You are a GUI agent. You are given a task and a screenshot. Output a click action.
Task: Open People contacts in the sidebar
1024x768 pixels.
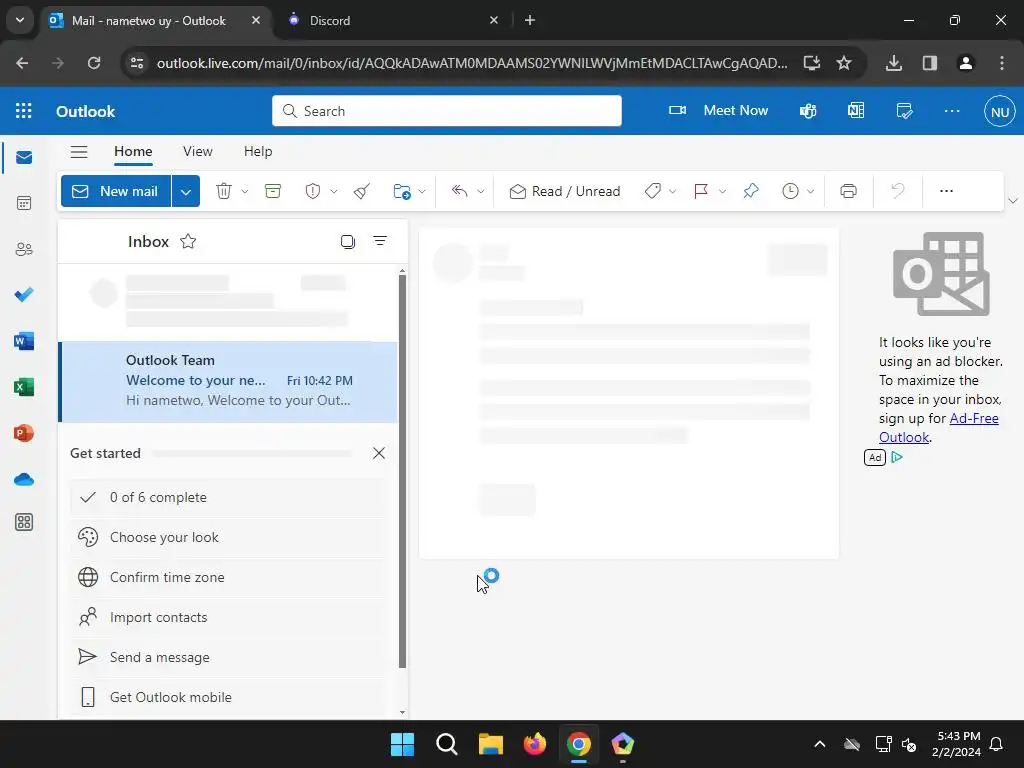pos(24,249)
